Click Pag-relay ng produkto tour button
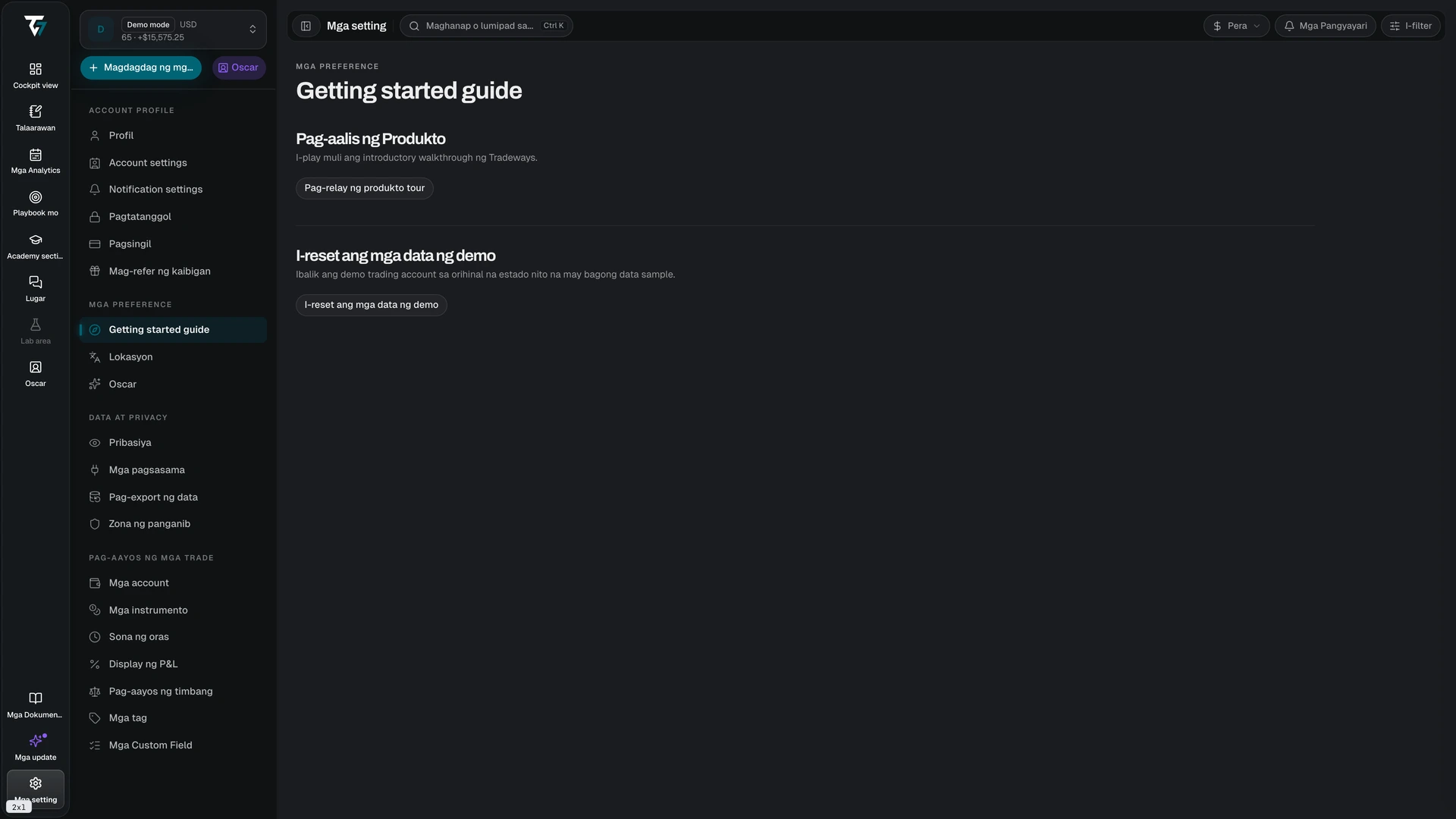 pos(365,188)
